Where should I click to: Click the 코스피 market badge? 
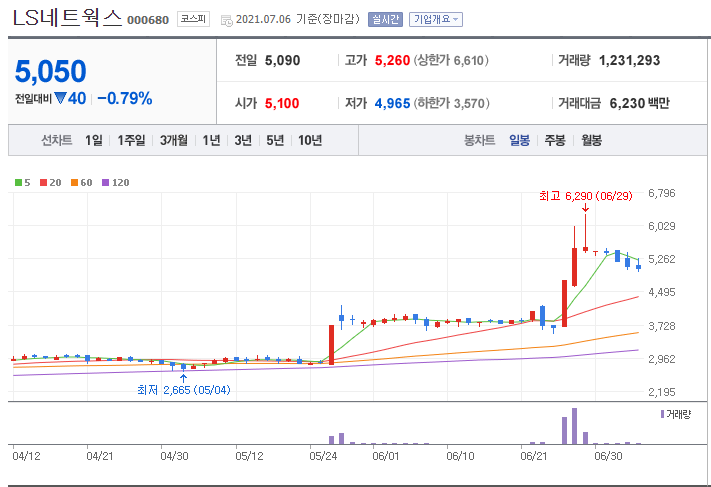click(x=193, y=19)
